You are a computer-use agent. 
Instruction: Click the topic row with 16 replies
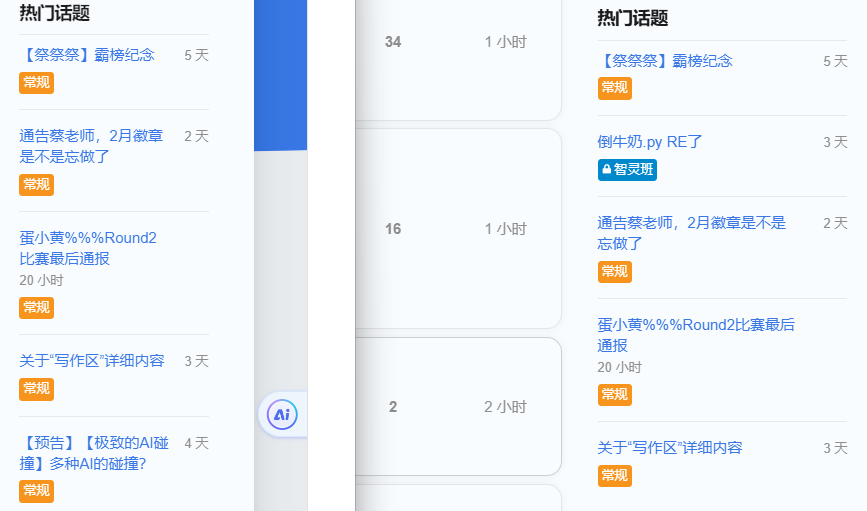coord(458,228)
